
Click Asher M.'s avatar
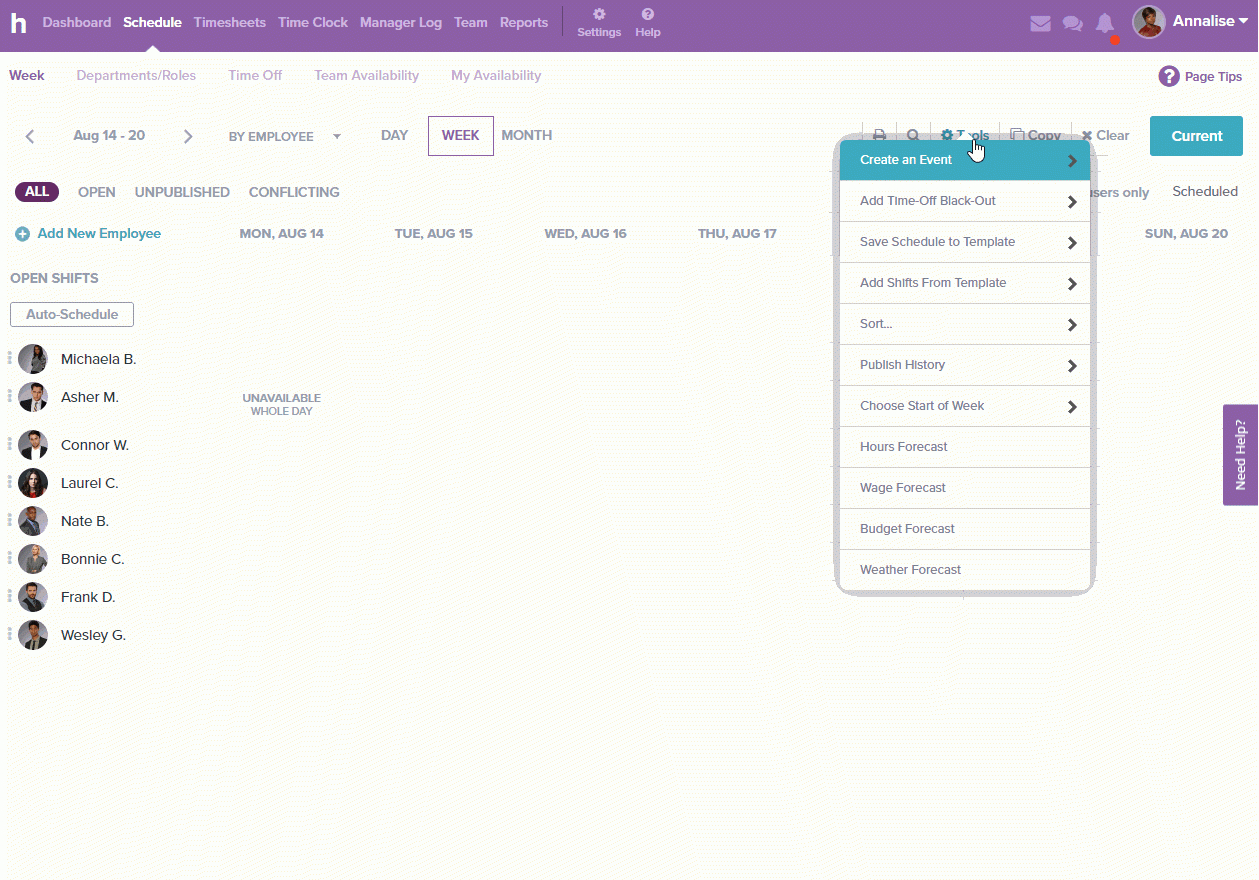33,397
